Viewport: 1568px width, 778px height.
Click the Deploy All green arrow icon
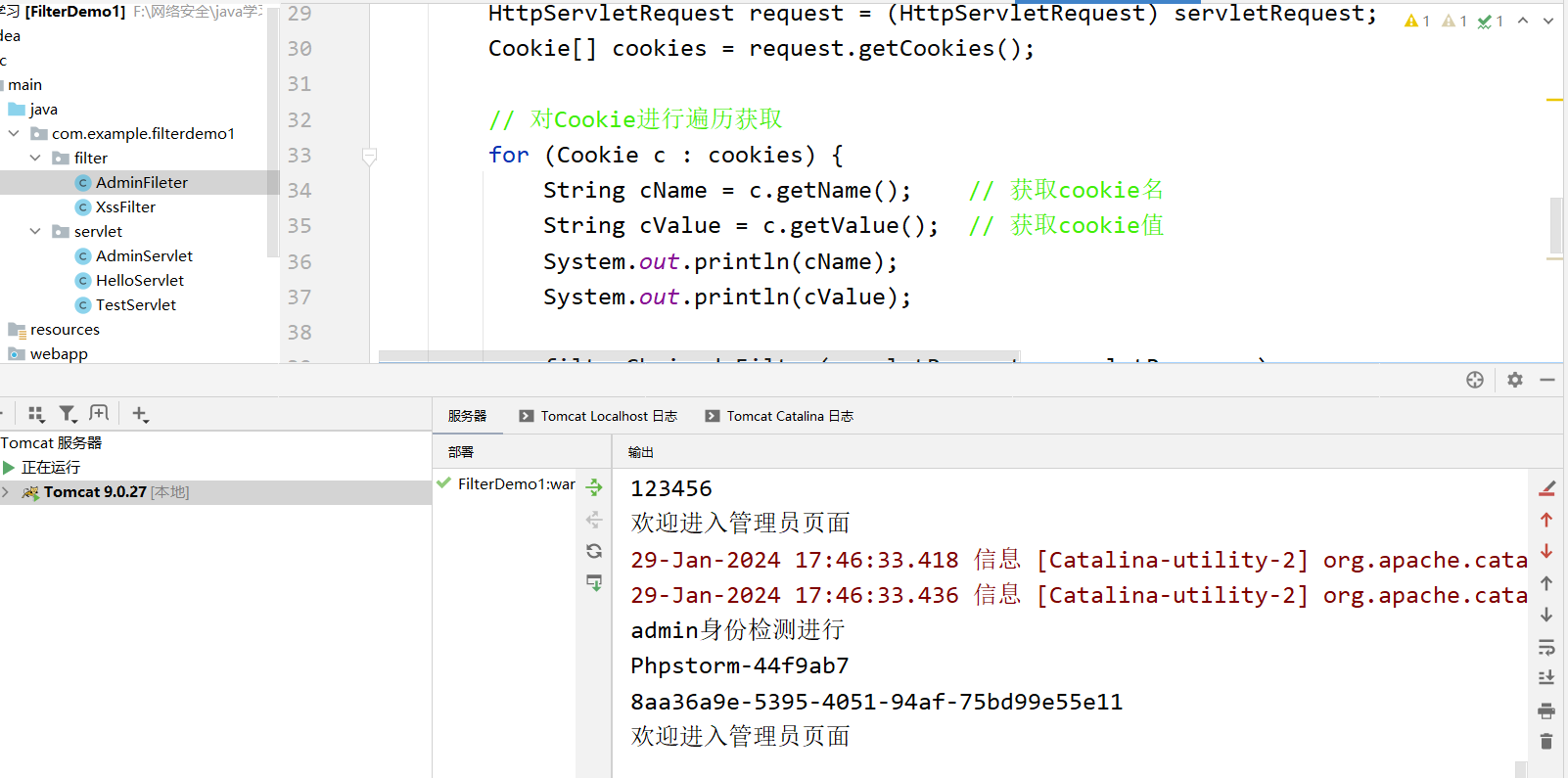594,486
